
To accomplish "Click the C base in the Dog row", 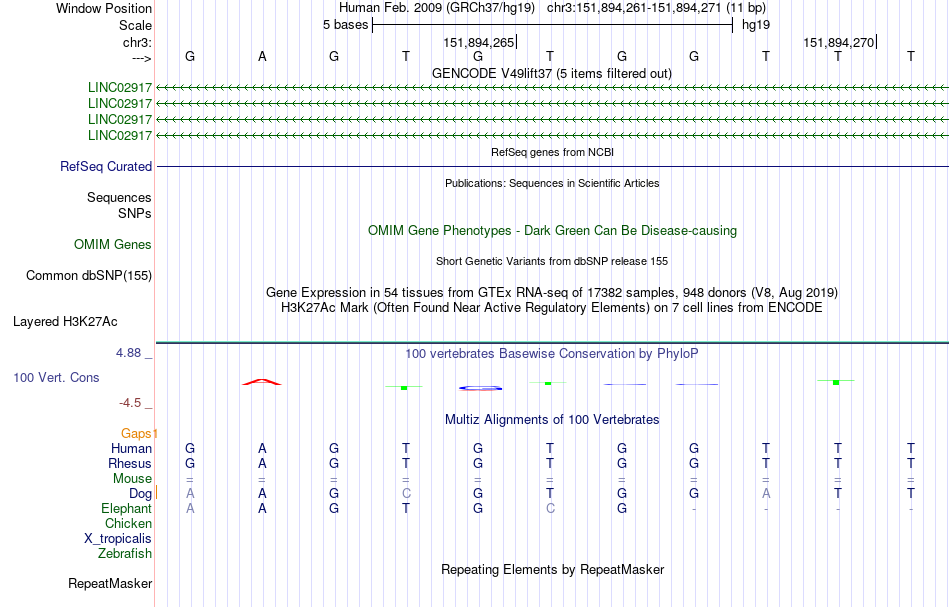I will [406, 493].
